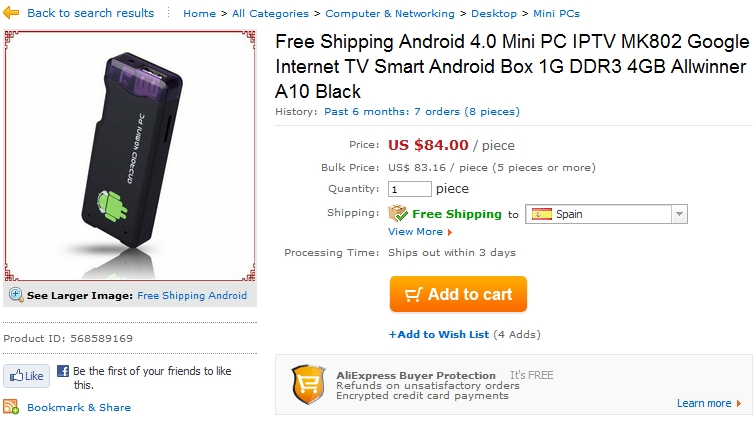Open the Free Shipping Android larger image link
Image resolution: width=756 pixels, height=444 pixels.
pos(192,296)
